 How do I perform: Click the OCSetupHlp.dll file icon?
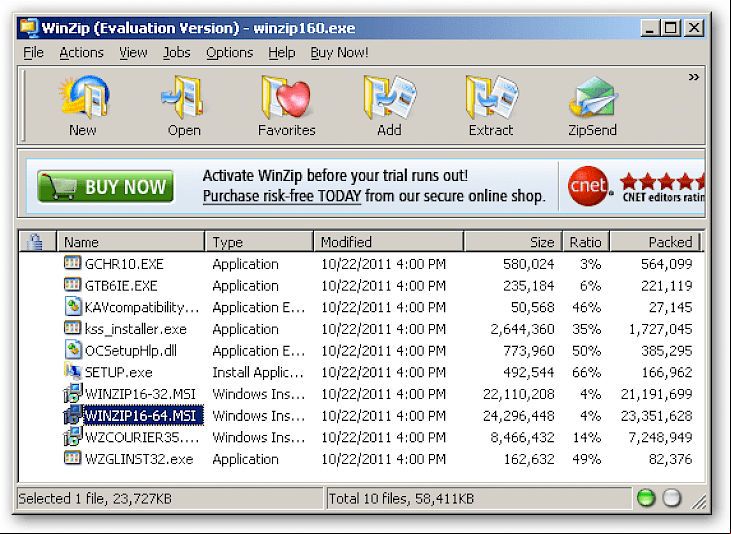pyautogui.click(x=73, y=350)
